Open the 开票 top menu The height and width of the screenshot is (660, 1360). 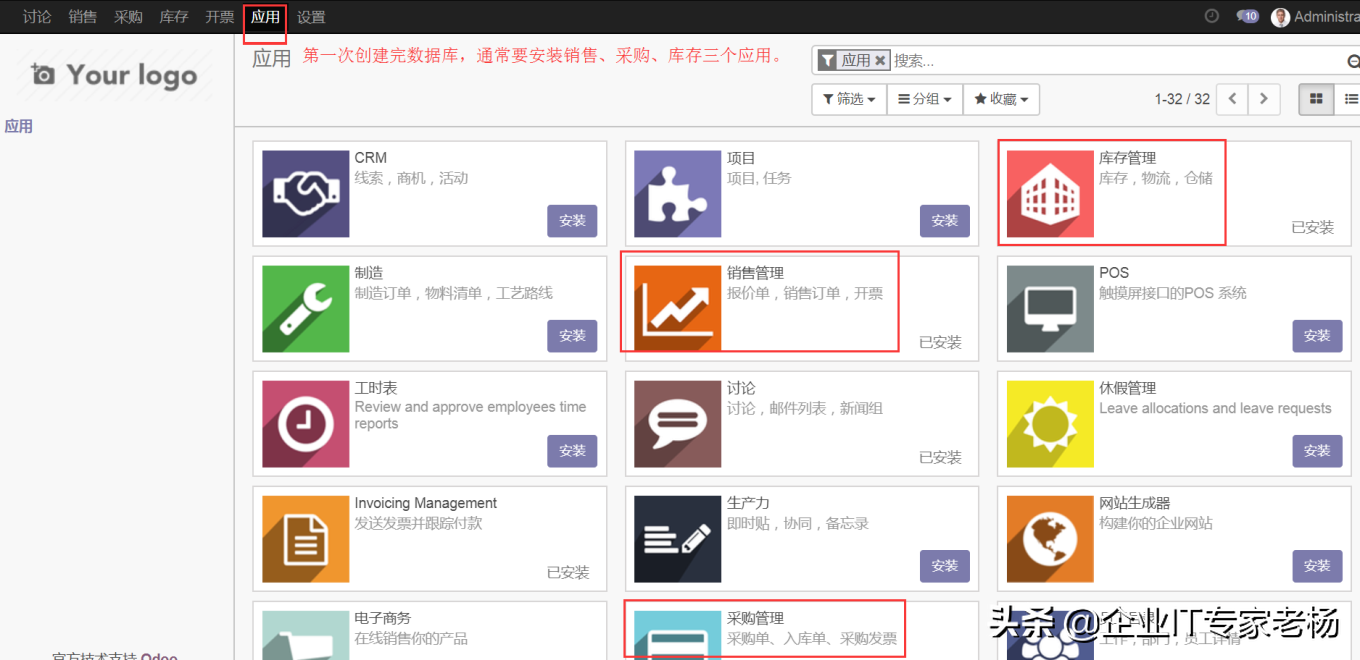coord(220,17)
